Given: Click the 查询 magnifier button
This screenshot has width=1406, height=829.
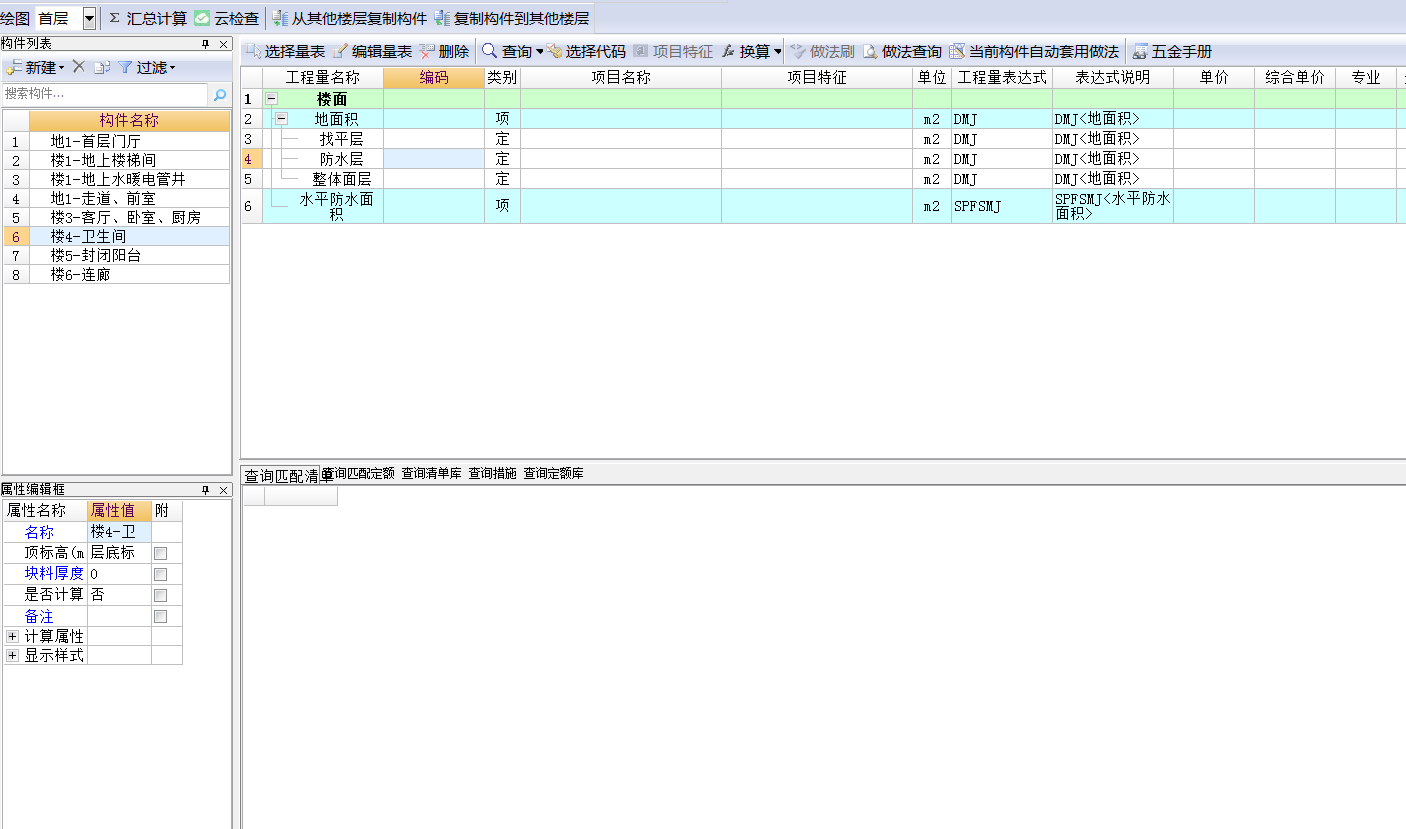Looking at the screenshot, I should coord(507,51).
